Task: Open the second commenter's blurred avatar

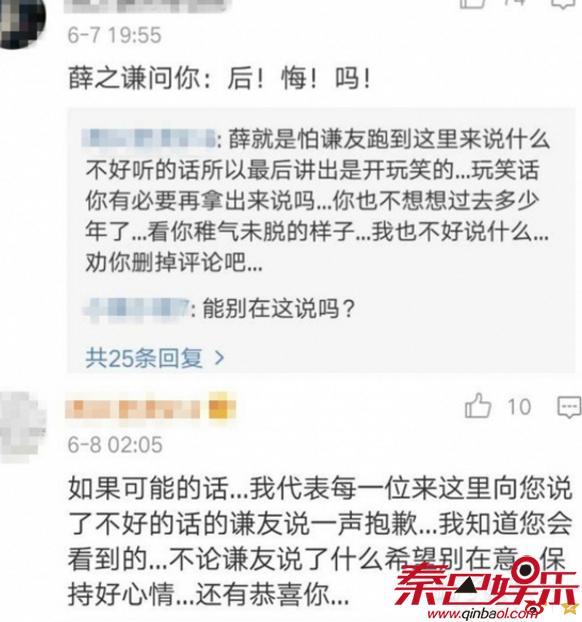Action: (23, 428)
